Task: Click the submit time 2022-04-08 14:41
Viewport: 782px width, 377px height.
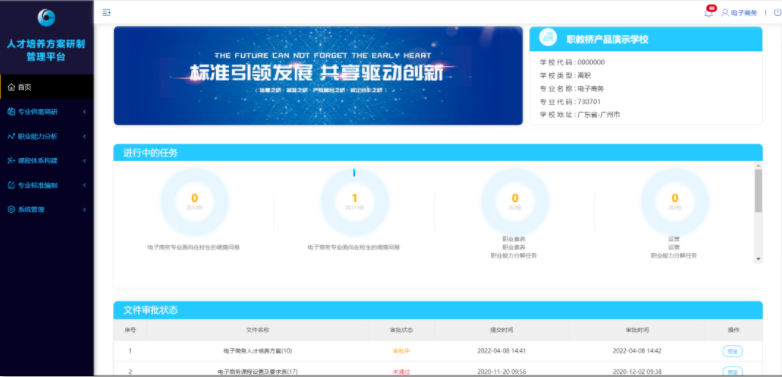Action: click(x=502, y=351)
